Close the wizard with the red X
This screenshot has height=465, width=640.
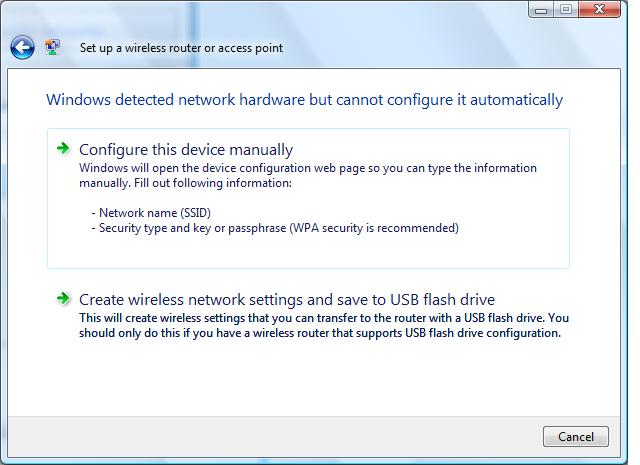599,10
